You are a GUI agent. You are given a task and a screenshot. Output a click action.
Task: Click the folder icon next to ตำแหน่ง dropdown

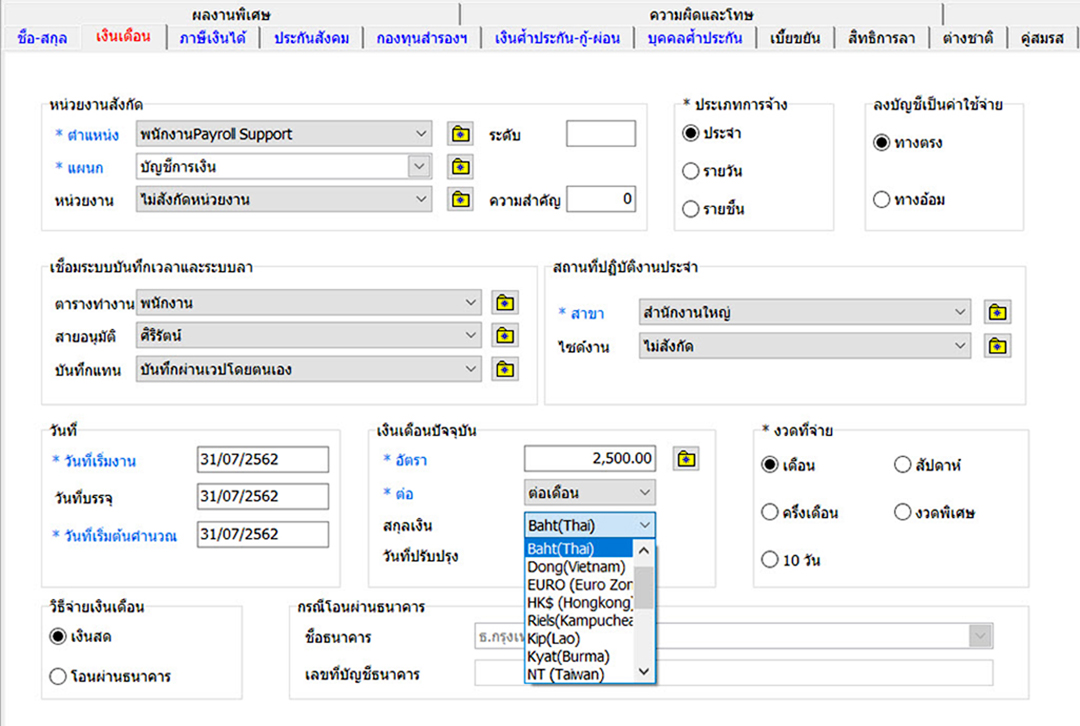pyautogui.click(x=460, y=134)
